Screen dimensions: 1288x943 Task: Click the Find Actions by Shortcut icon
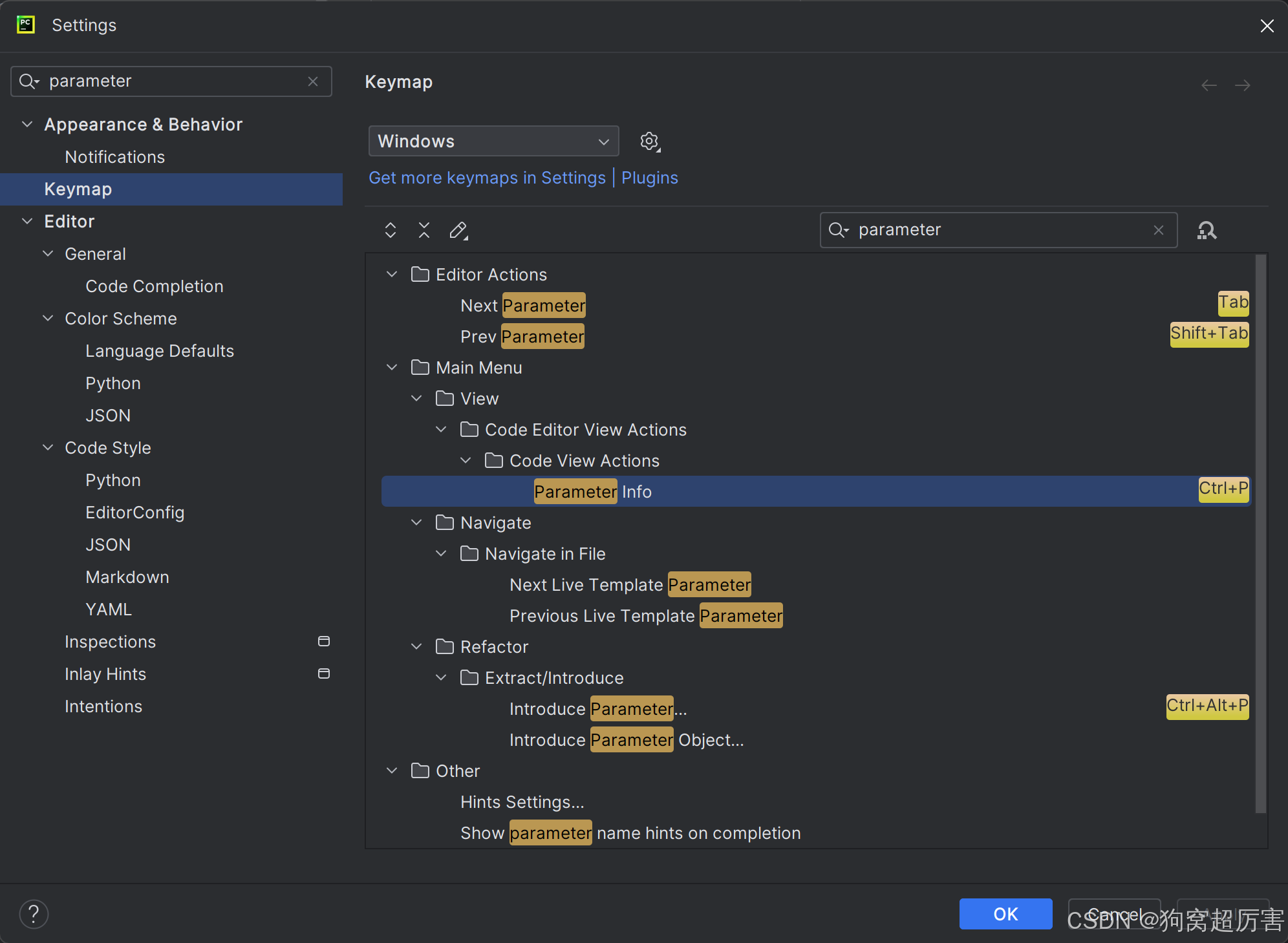1207,230
